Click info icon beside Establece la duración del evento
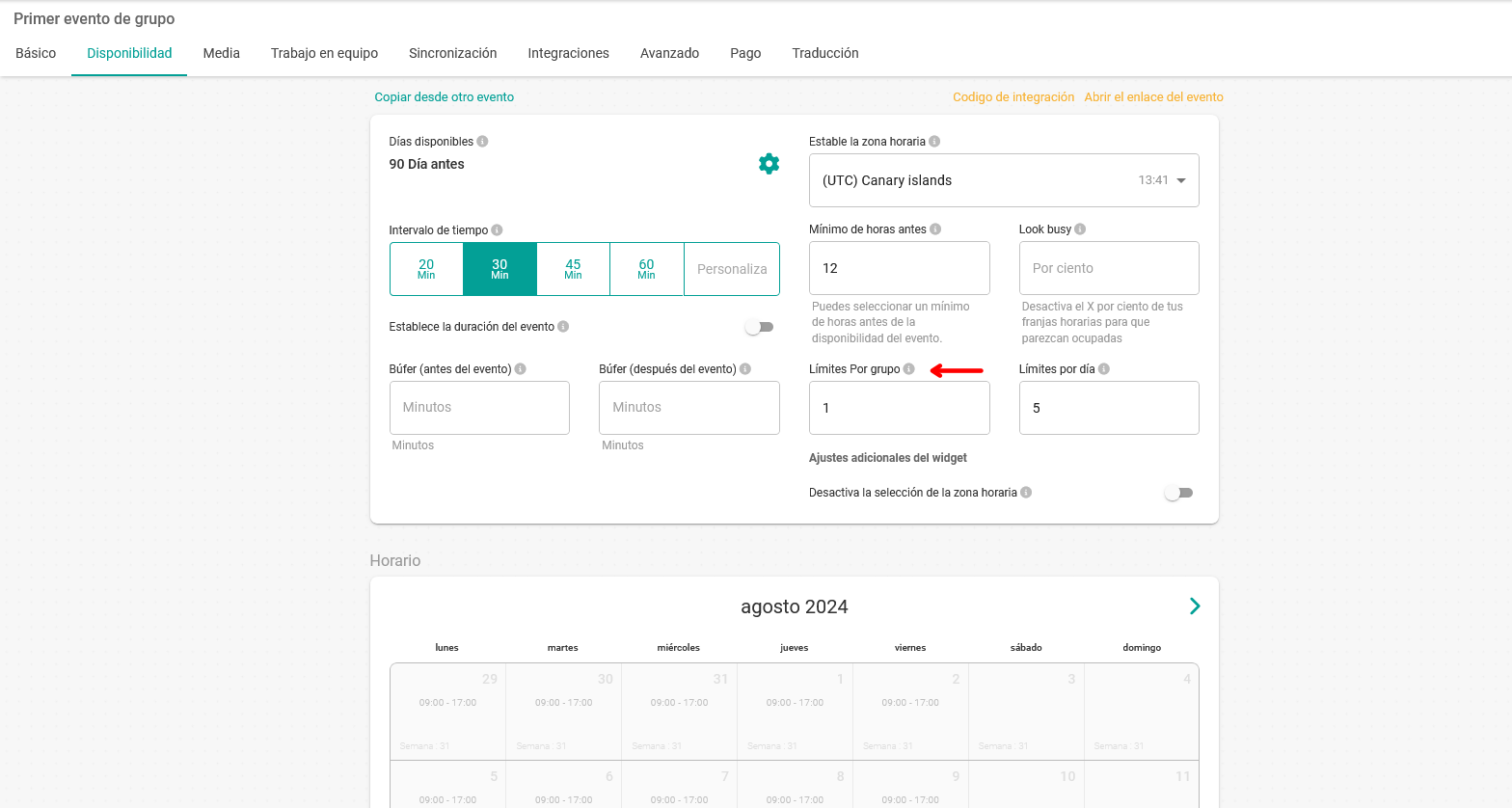Screen dimensions: 1512x808 pyautogui.click(x=563, y=327)
